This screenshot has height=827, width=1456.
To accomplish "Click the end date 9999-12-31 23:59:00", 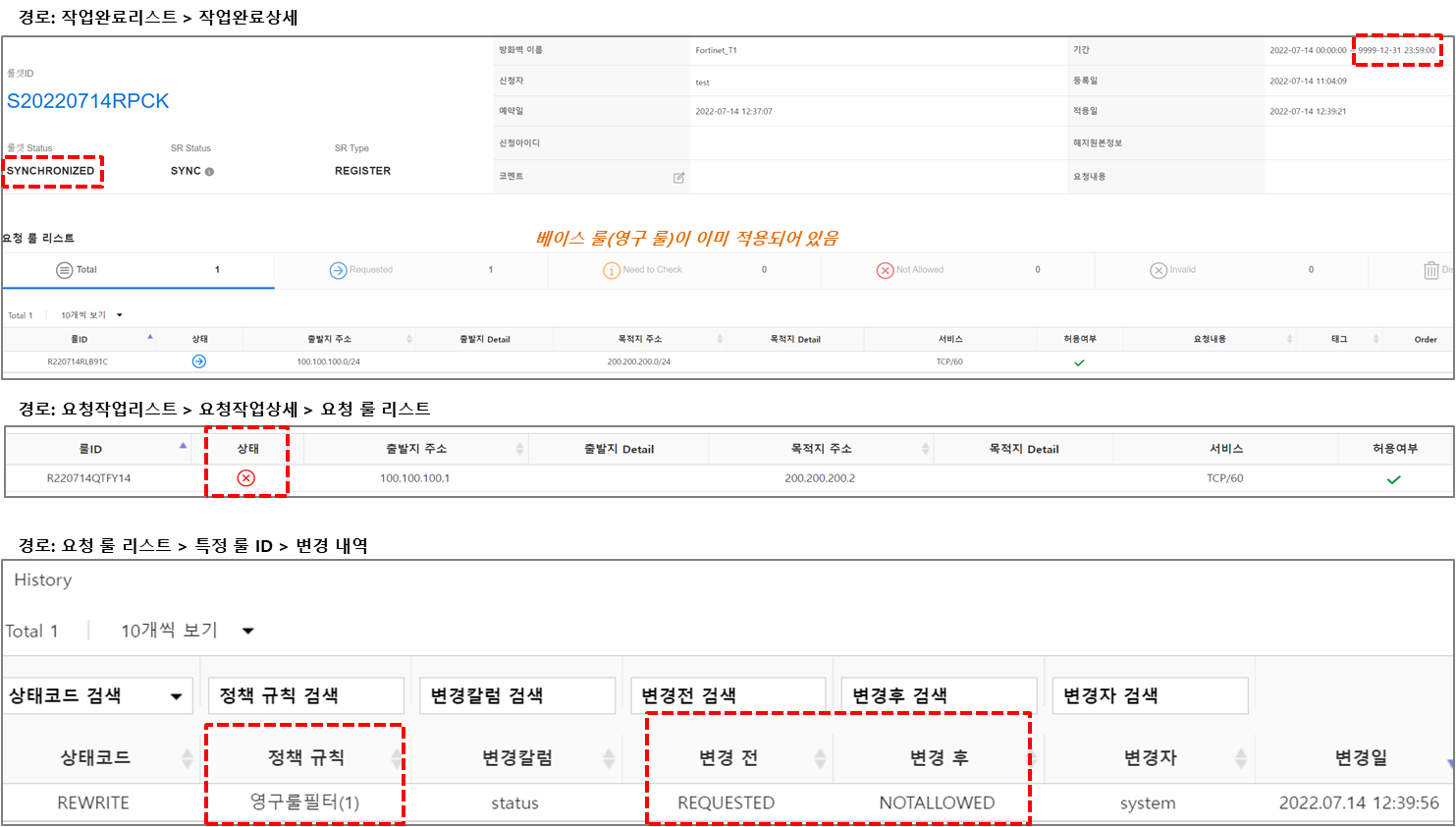I will point(1396,50).
